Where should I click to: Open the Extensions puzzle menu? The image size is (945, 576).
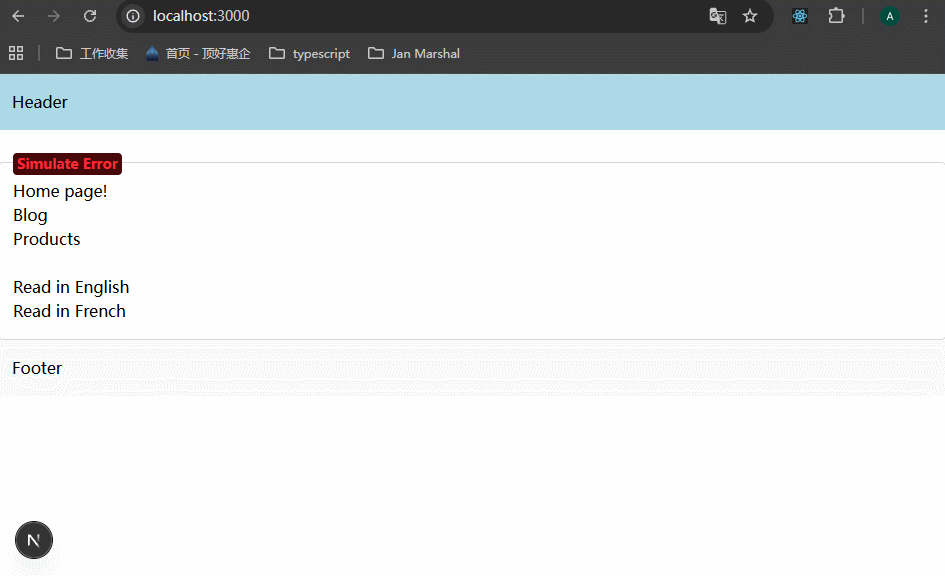coord(836,16)
